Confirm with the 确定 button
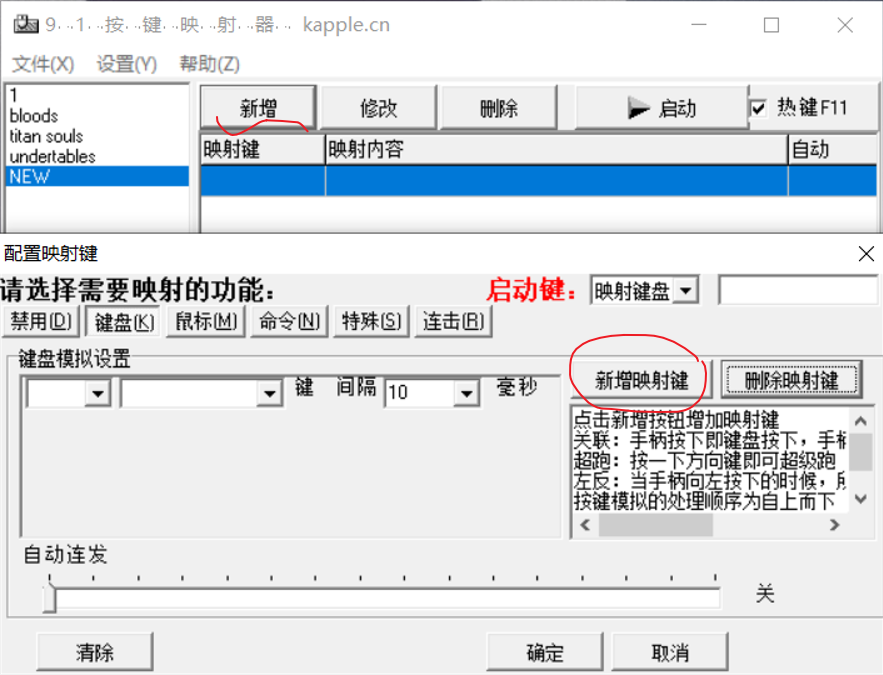Screen dimensions: 883x675 545,652
